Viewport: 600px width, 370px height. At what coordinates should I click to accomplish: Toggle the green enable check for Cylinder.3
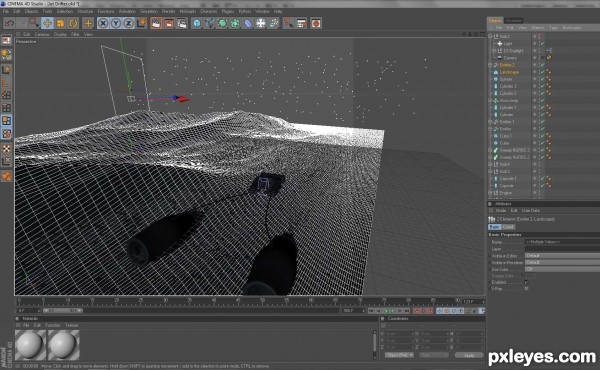pos(542,86)
